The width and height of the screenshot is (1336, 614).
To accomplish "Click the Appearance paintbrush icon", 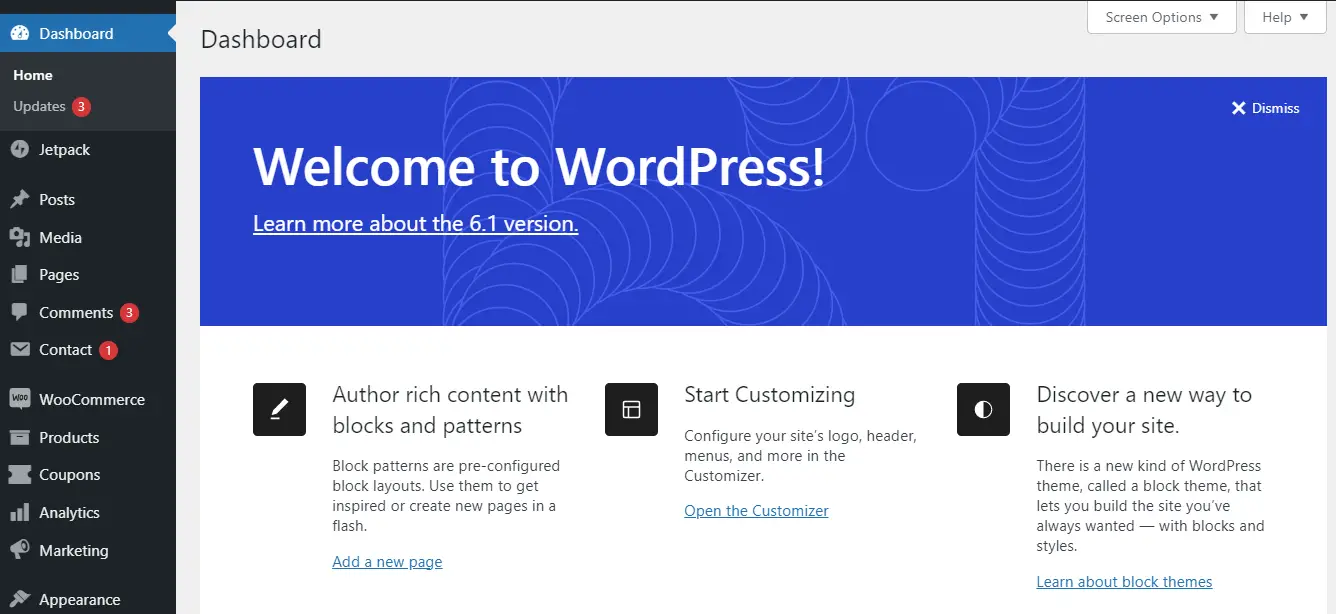I will pyautogui.click(x=19, y=600).
